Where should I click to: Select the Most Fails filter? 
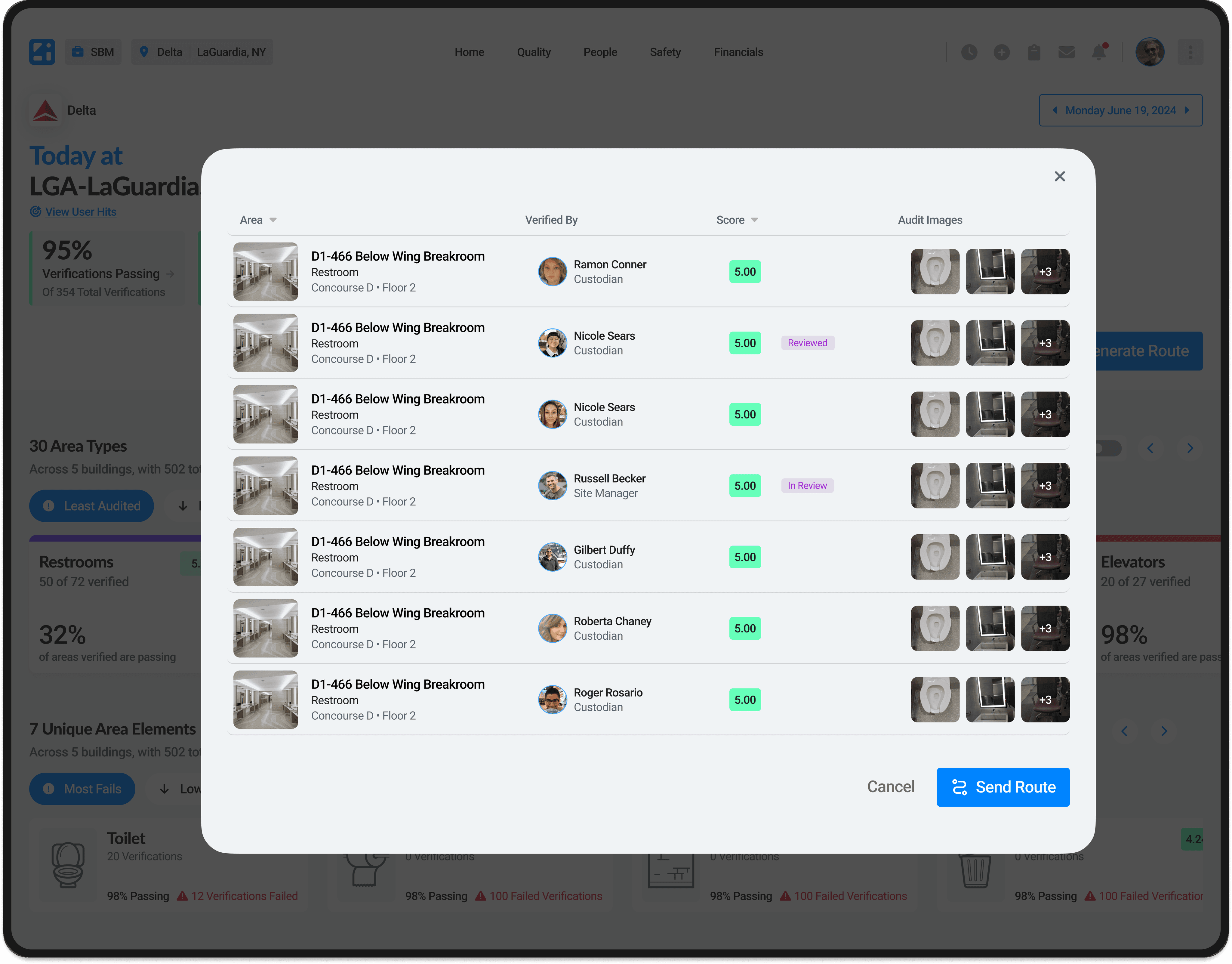click(82, 789)
